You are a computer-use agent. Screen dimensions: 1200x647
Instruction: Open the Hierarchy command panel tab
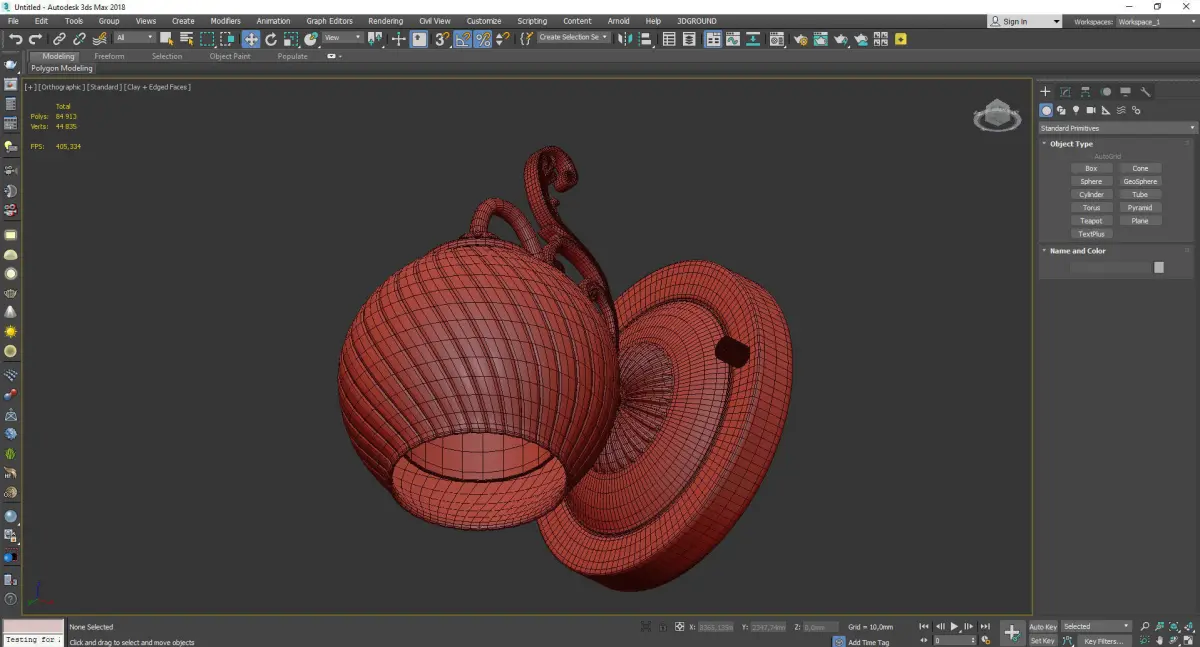point(1085,92)
